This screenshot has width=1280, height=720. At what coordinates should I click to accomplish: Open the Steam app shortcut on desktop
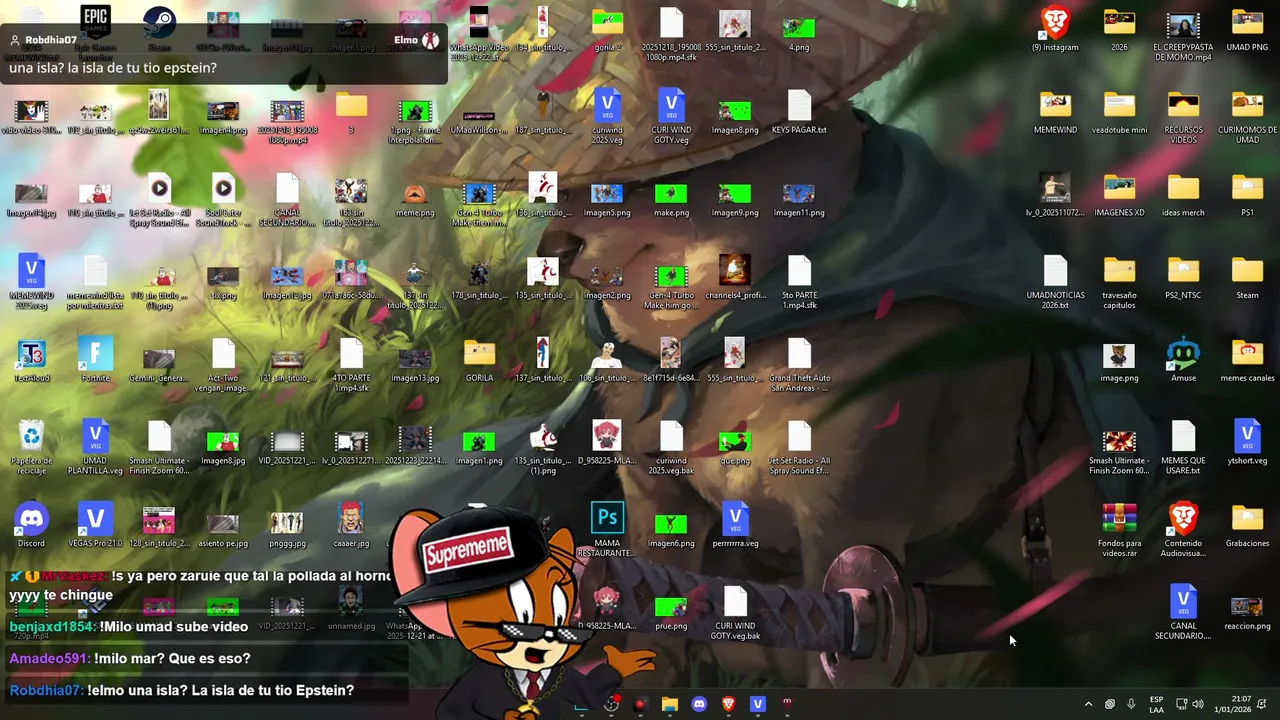159,24
